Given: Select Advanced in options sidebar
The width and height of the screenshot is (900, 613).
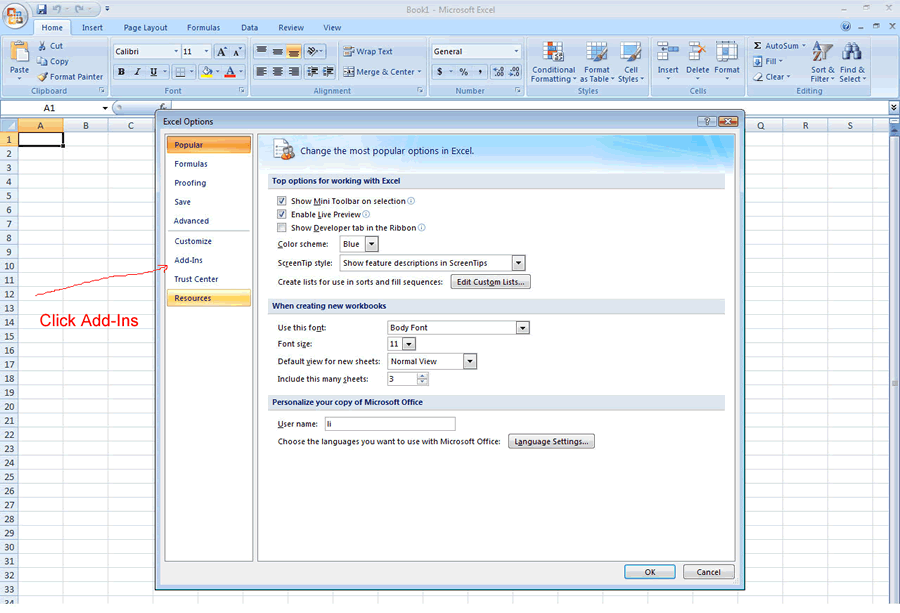Looking at the screenshot, I should pos(208,220).
